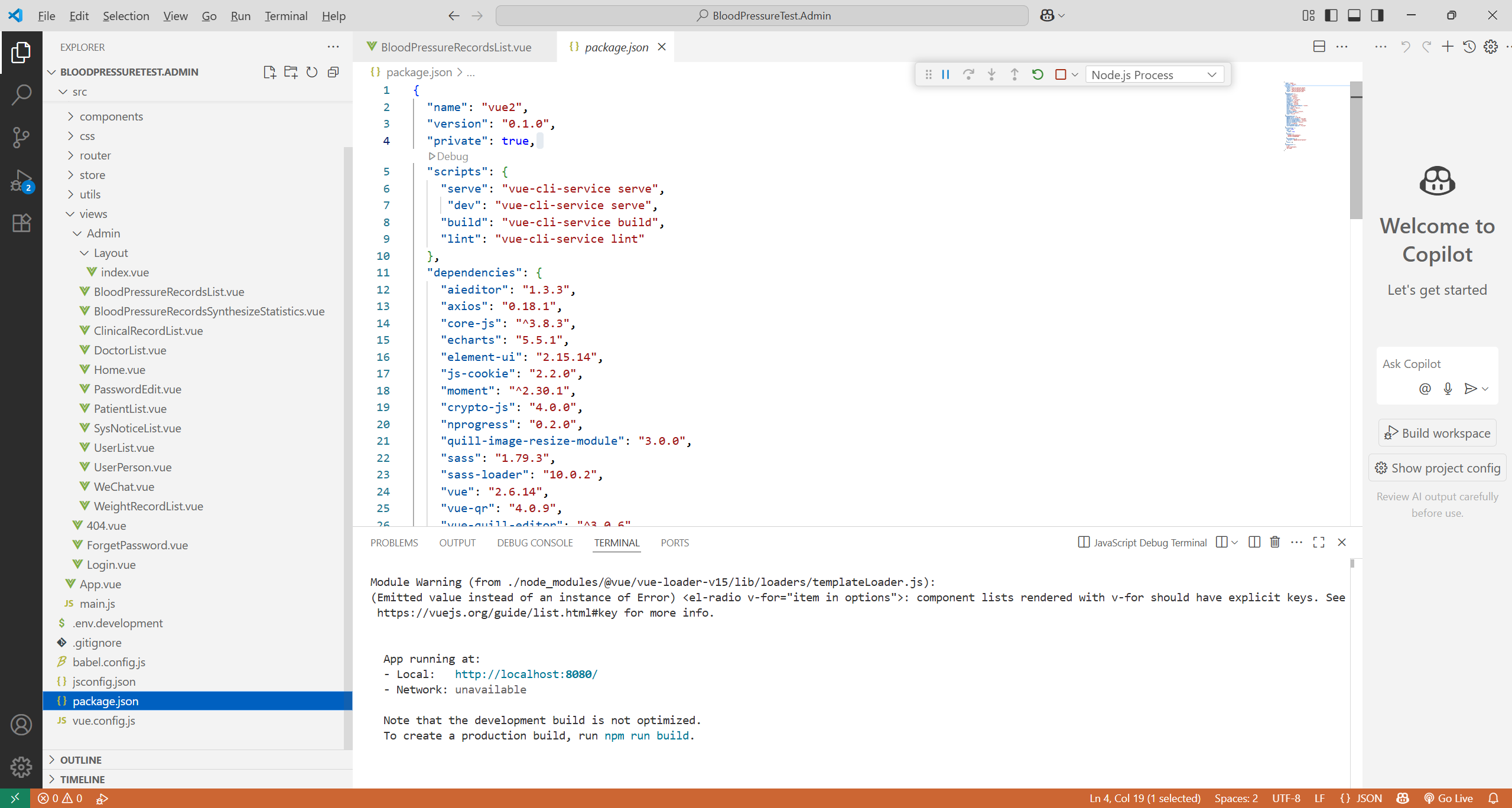Toggle the bottom panel visibility
This screenshot has width=1512, height=808.
pos(1354,15)
